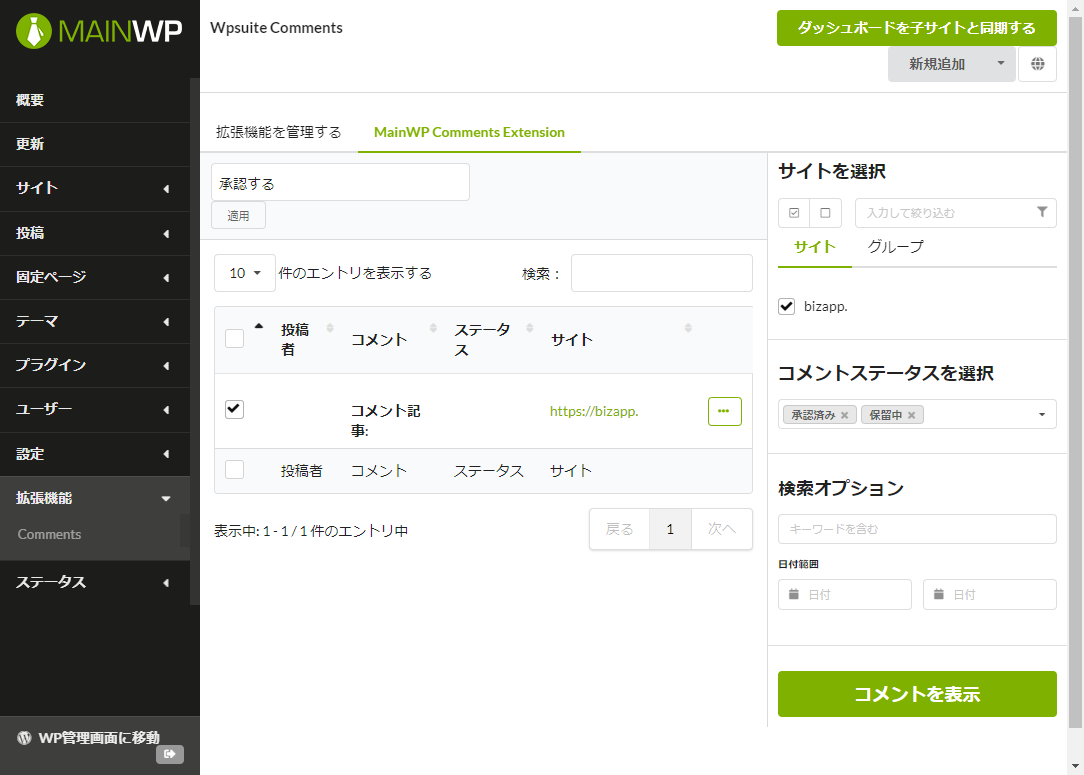Open the 承認する bulk action dropdown
Viewport: 1084px width, 775px height.
[x=340, y=183]
